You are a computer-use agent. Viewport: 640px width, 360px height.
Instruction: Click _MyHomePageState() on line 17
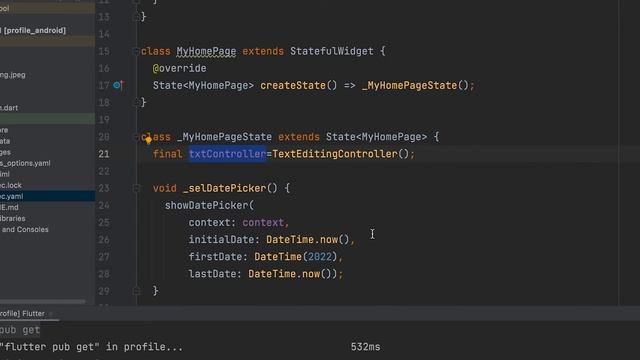pyautogui.click(x=415, y=85)
